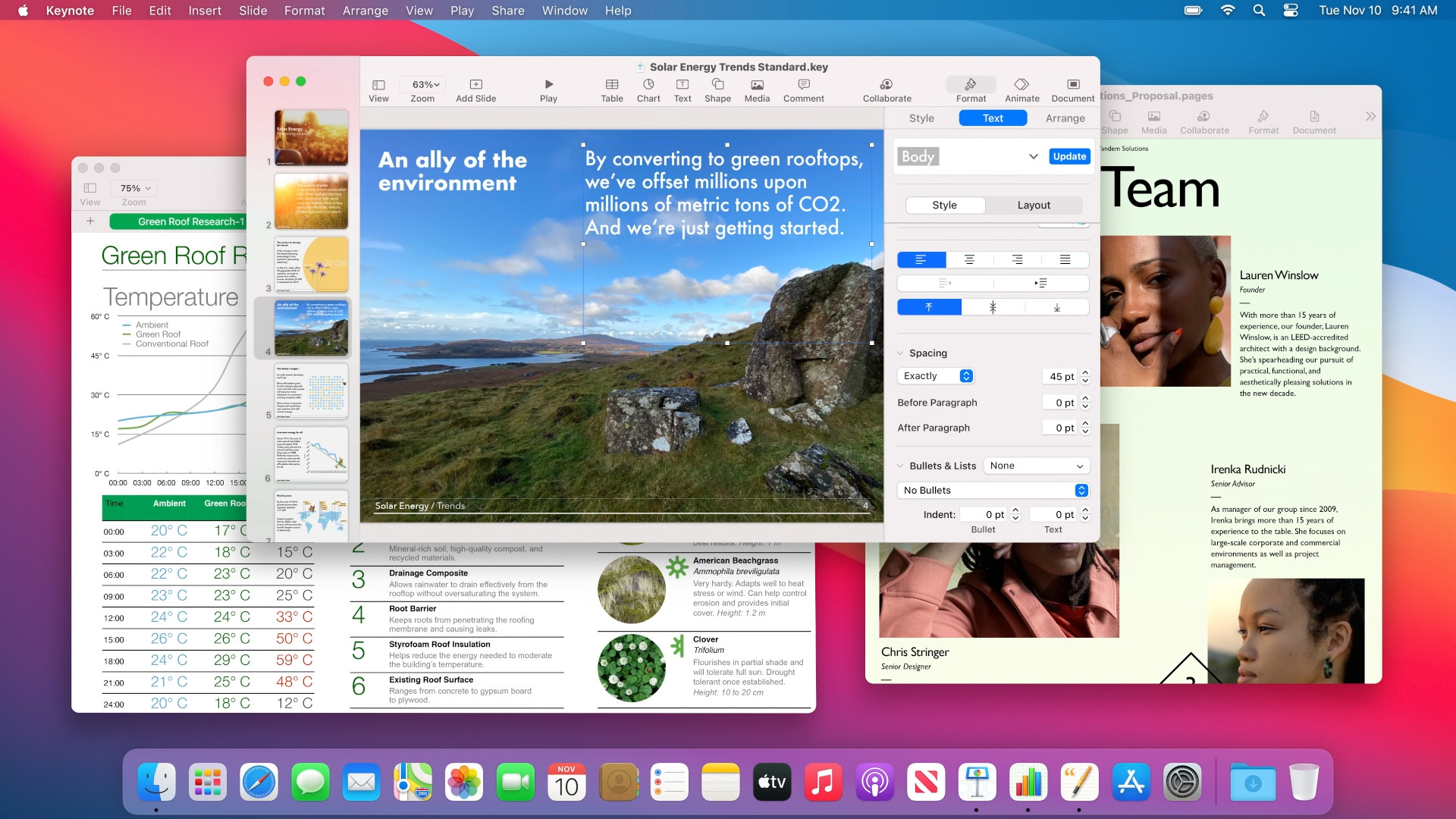Toggle center text alignment

968,259
